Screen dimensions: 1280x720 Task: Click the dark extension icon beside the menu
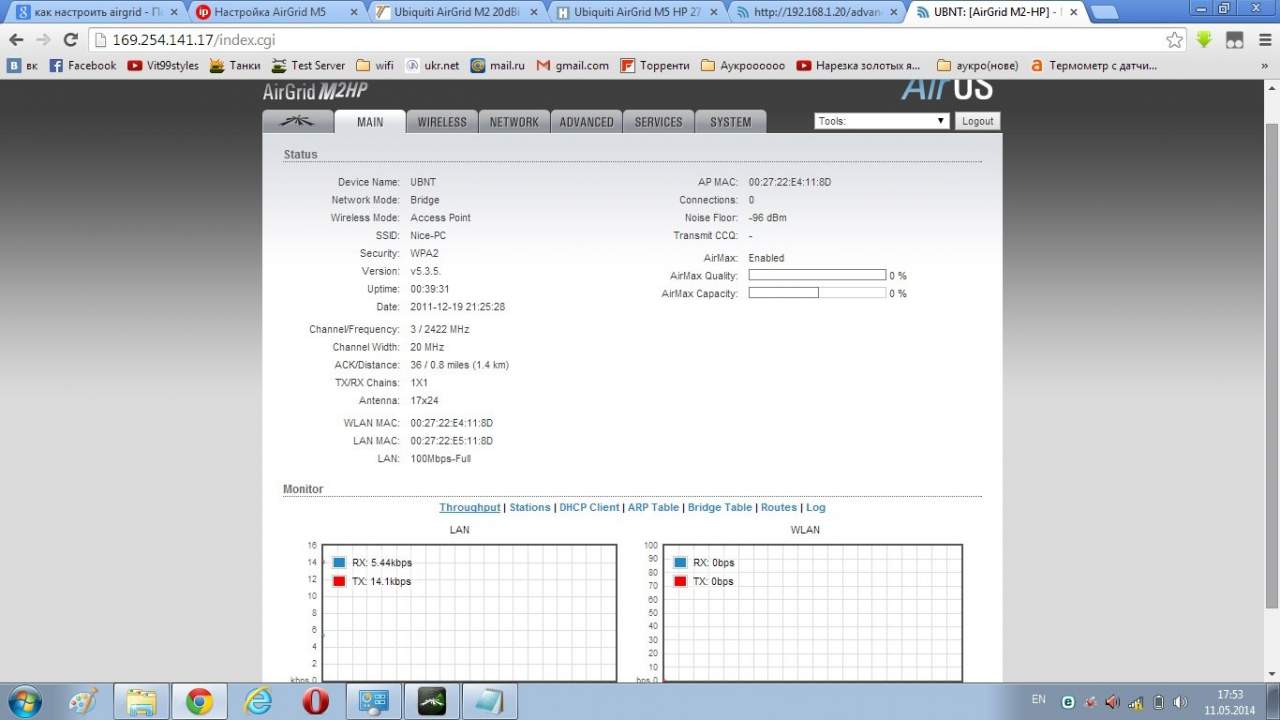tap(1235, 40)
